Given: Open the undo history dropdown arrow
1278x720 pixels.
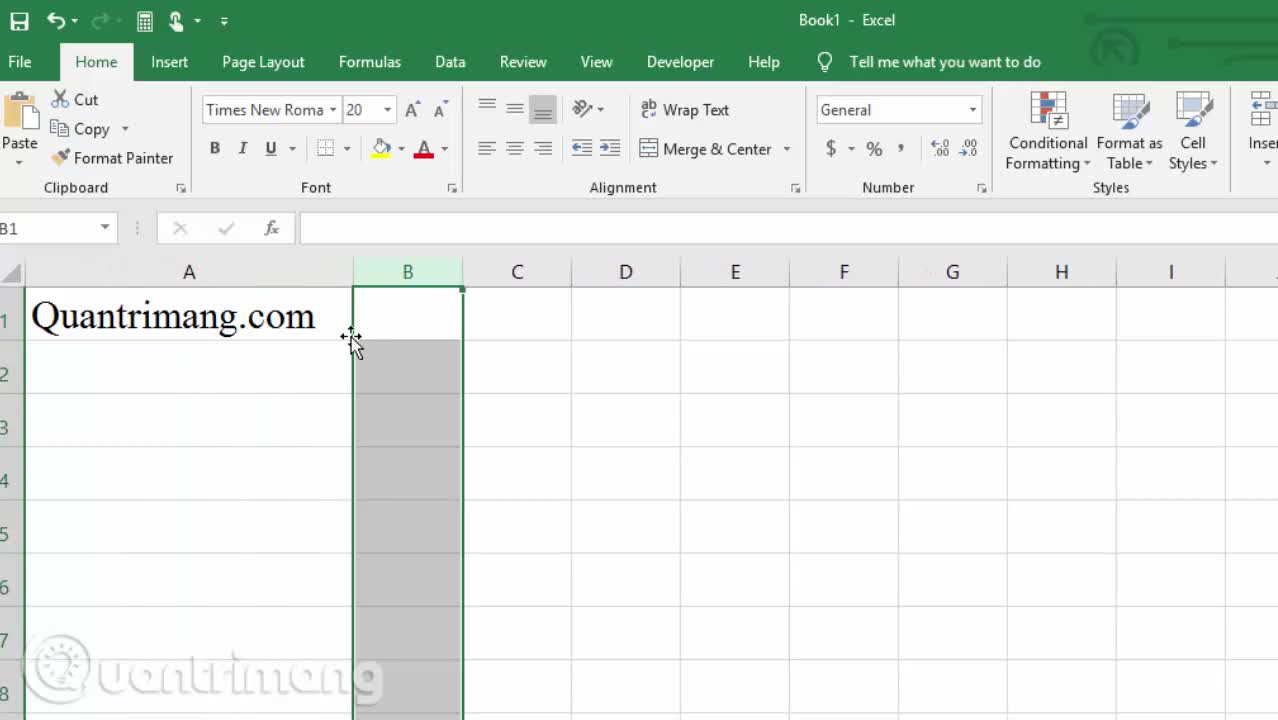Looking at the screenshot, I should 75,21.
